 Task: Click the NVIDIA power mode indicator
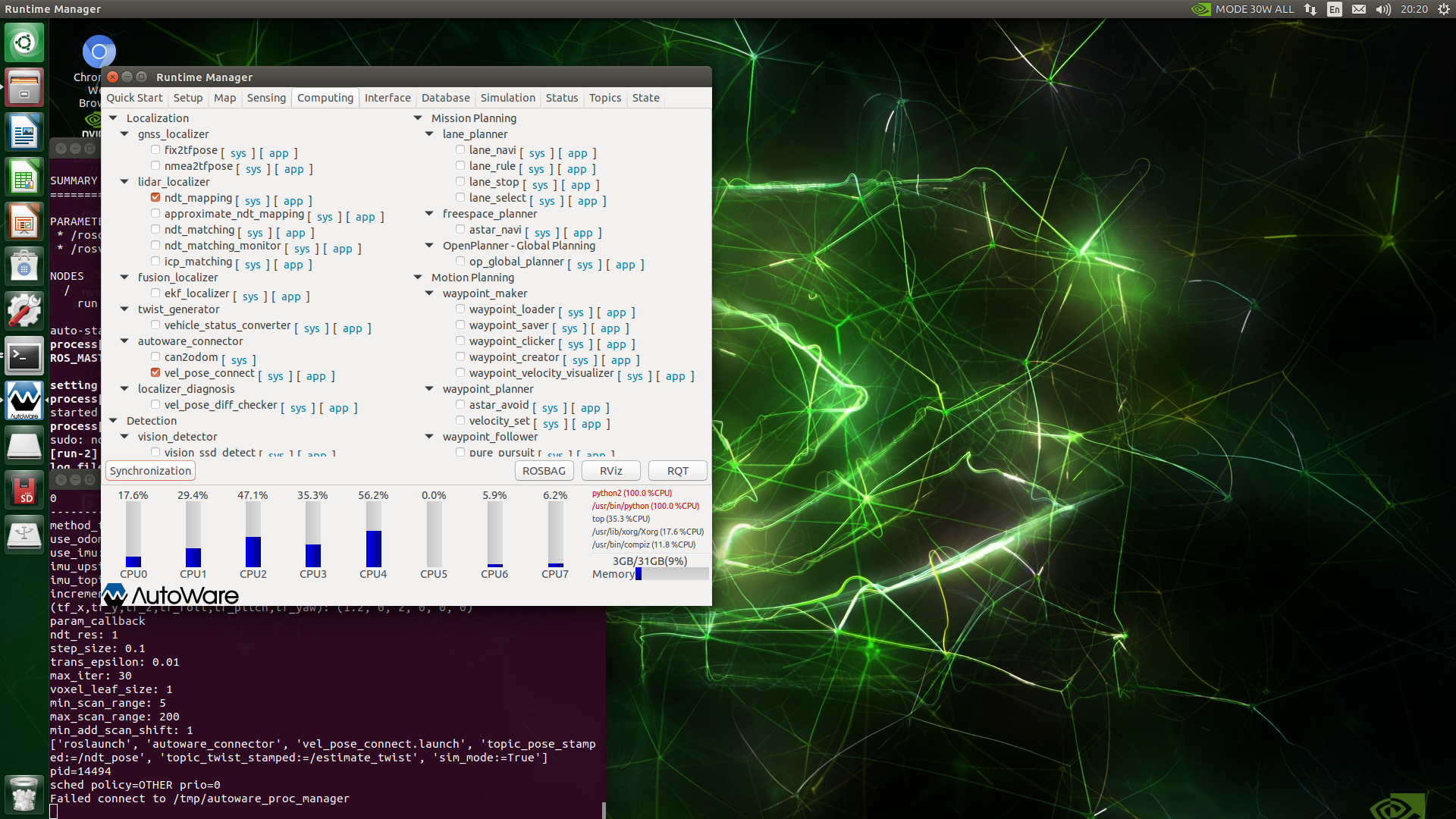click(x=1242, y=9)
